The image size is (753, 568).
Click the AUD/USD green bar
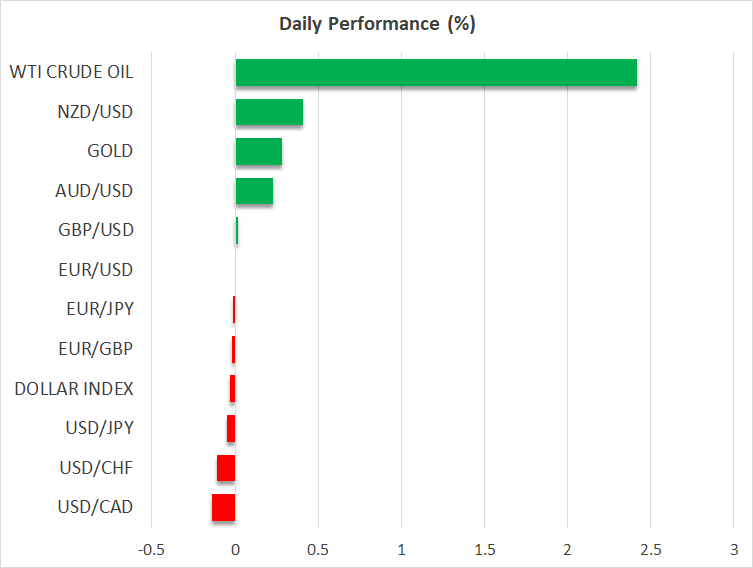click(x=254, y=190)
